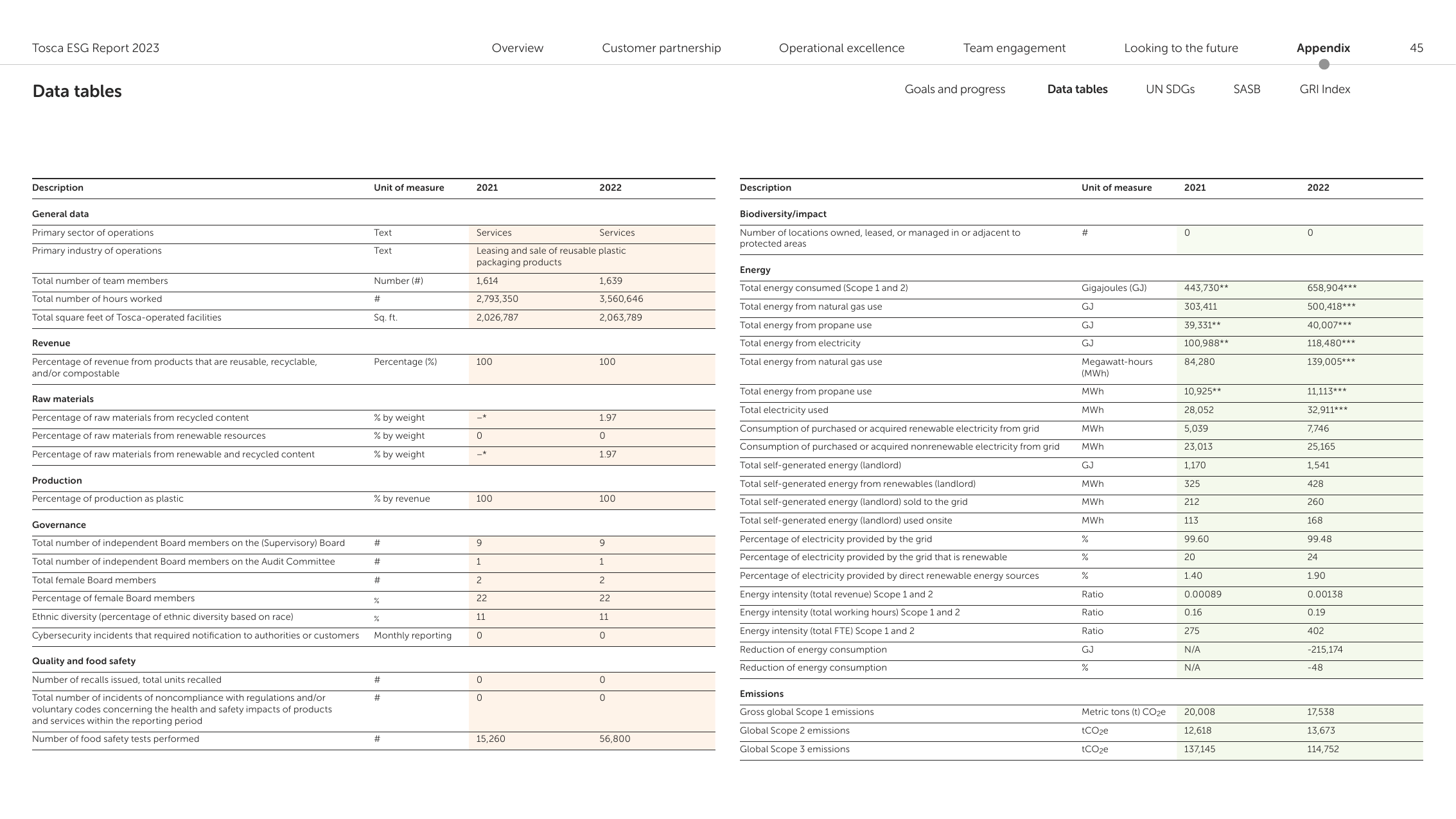Select 114,752 Scope 3 emissions value
This screenshot has height=819, width=1456.
tap(1322, 749)
